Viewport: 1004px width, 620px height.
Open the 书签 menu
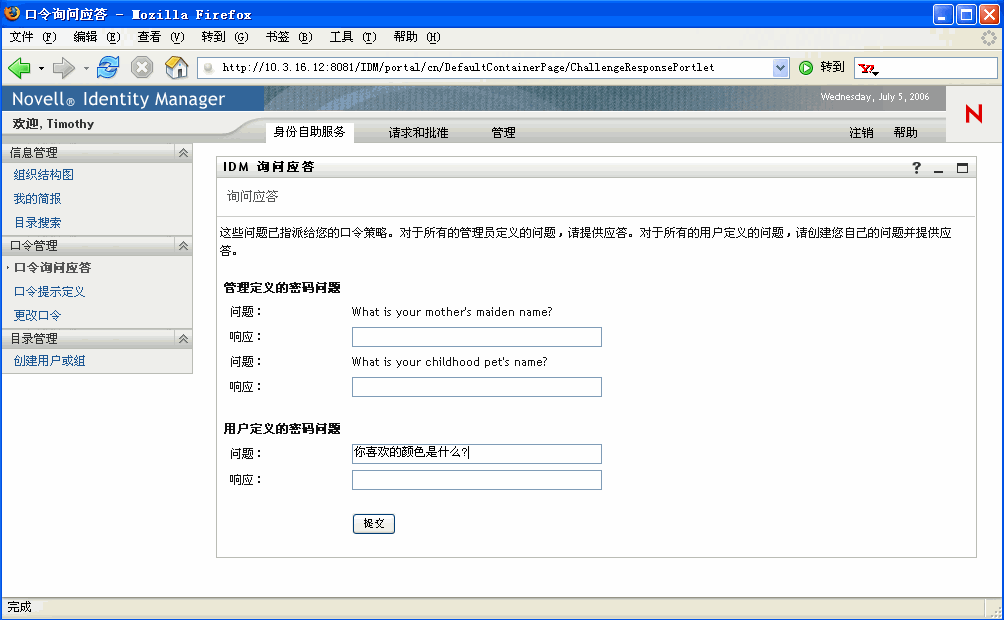(x=289, y=37)
